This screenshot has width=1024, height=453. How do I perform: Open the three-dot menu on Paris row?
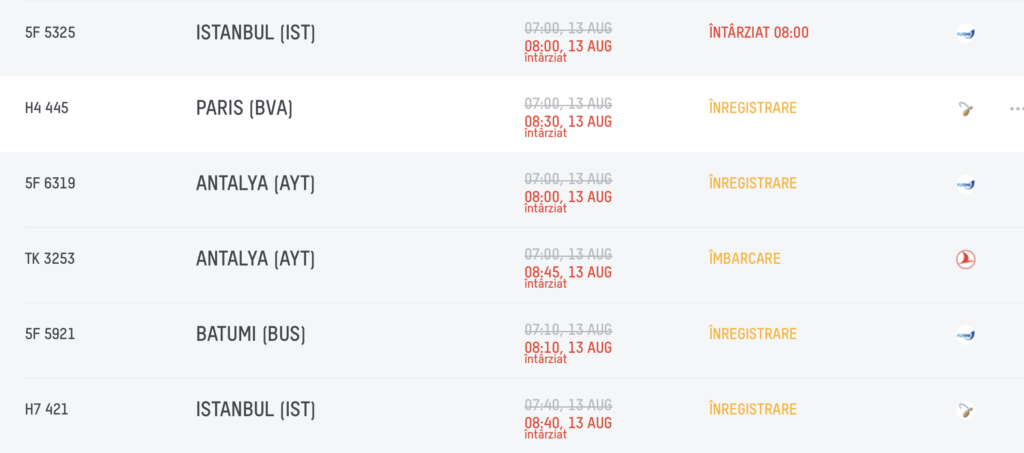pyautogui.click(x=1016, y=108)
